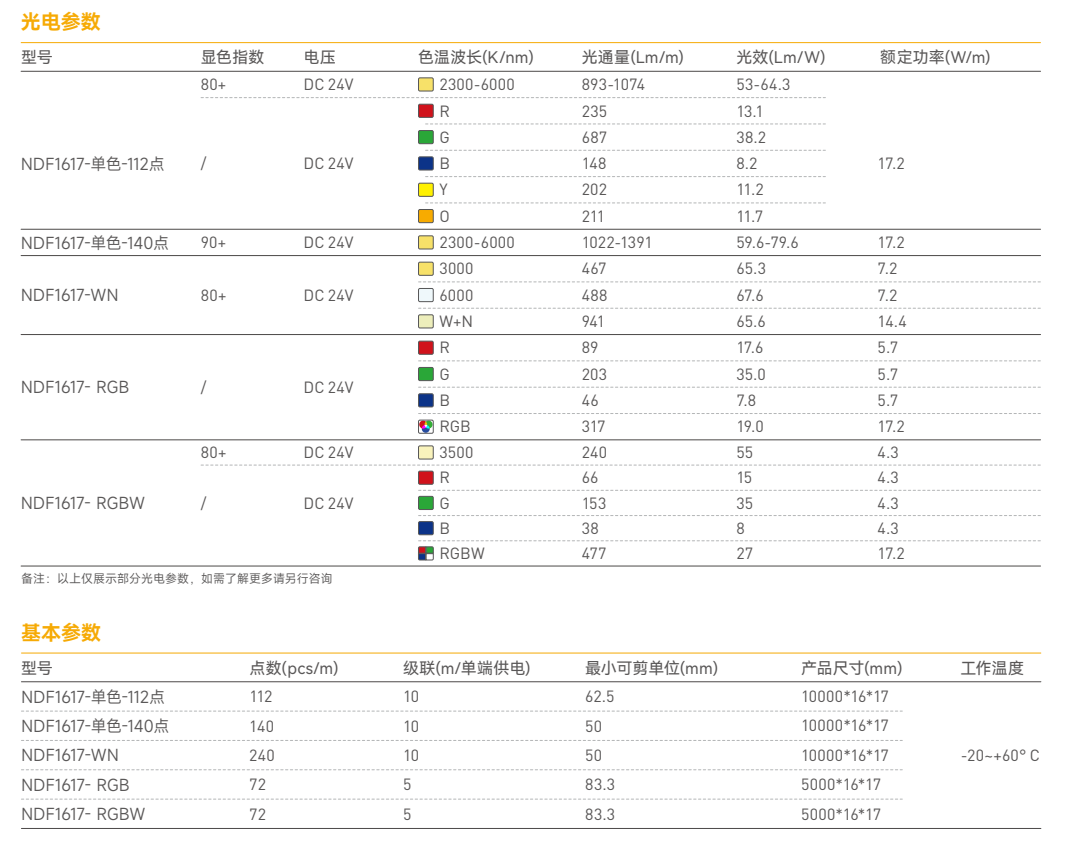Click the 额定功率(W/m) column header
The image size is (1075, 847).
coord(934,57)
